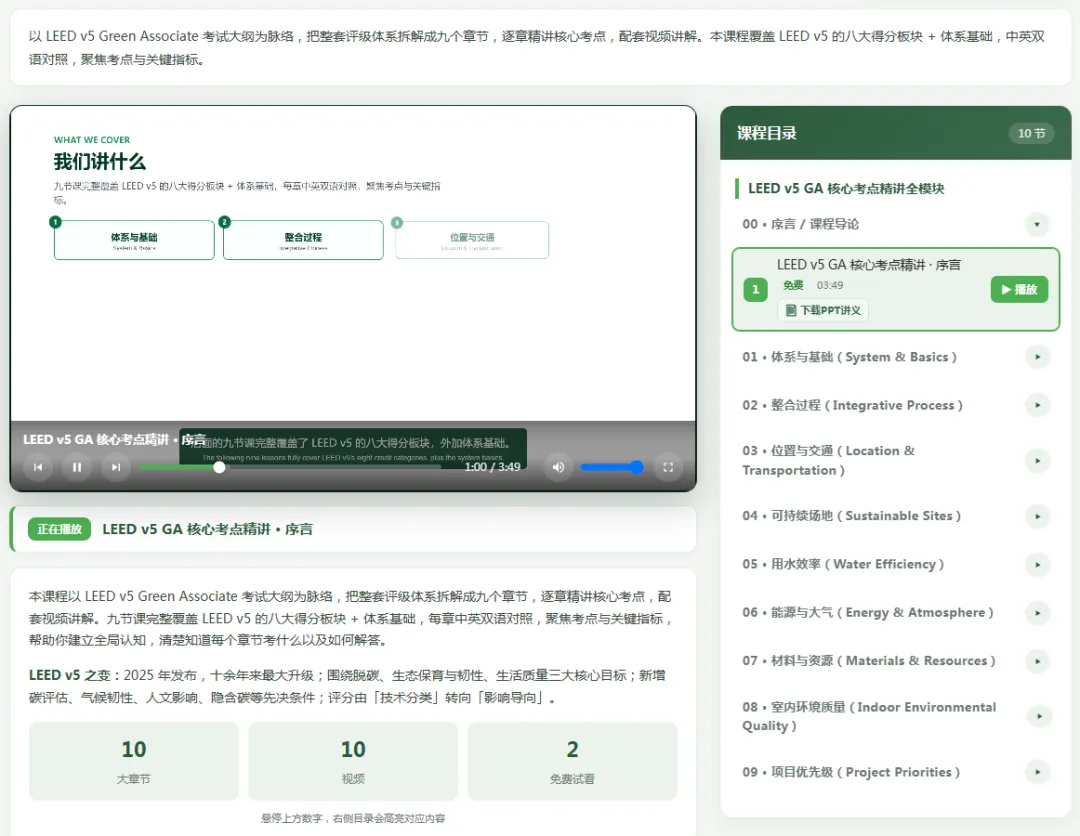Mute the video volume speaker icon
Image resolution: width=1080 pixels, height=836 pixels.
tap(558, 467)
